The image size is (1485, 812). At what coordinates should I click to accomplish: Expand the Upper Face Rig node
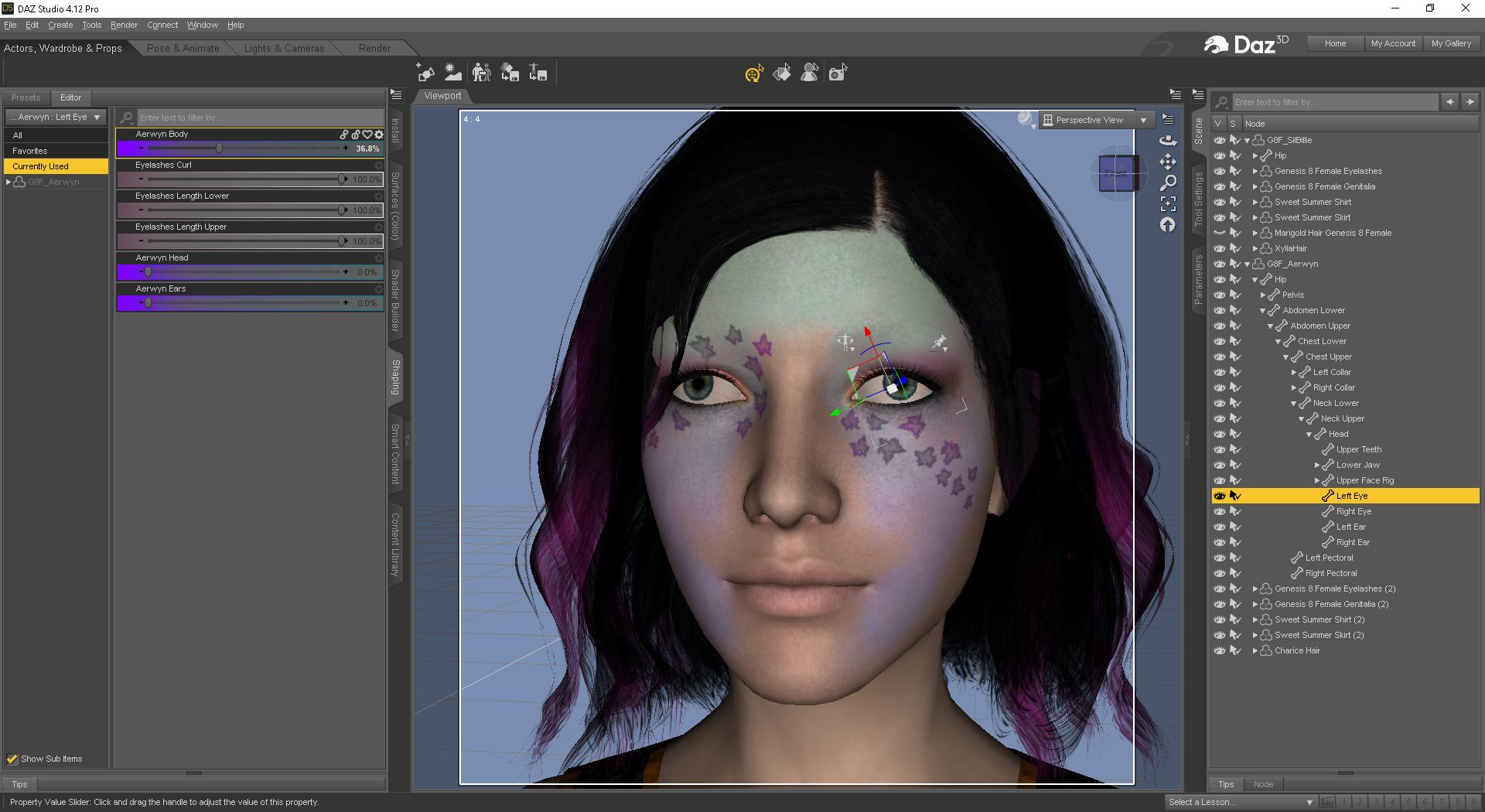1316,480
